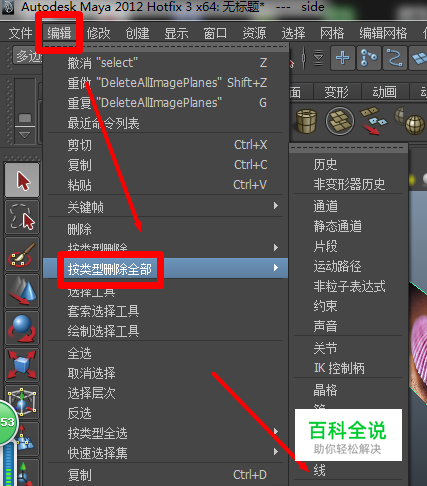Viewport: 427px width, 486px height.
Task: Choose 重做 "DeleteAllImagePlanes" entry
Action: point(165,83)
